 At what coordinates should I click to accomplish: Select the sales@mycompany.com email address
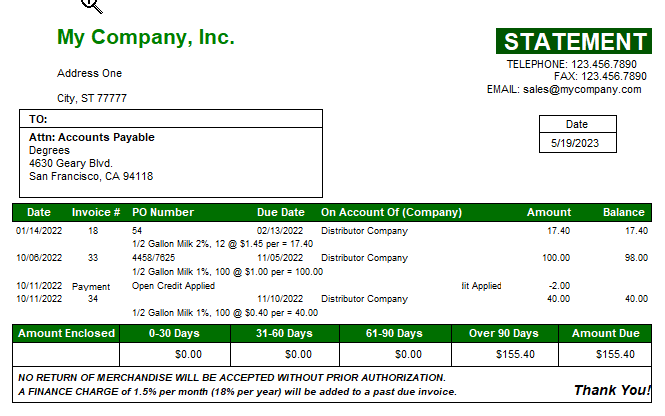pyautogui.click(x=582, y=89)
